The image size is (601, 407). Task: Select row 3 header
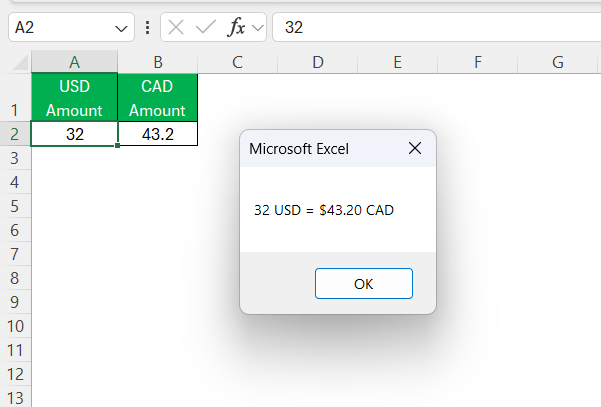(x=15, y=158)
